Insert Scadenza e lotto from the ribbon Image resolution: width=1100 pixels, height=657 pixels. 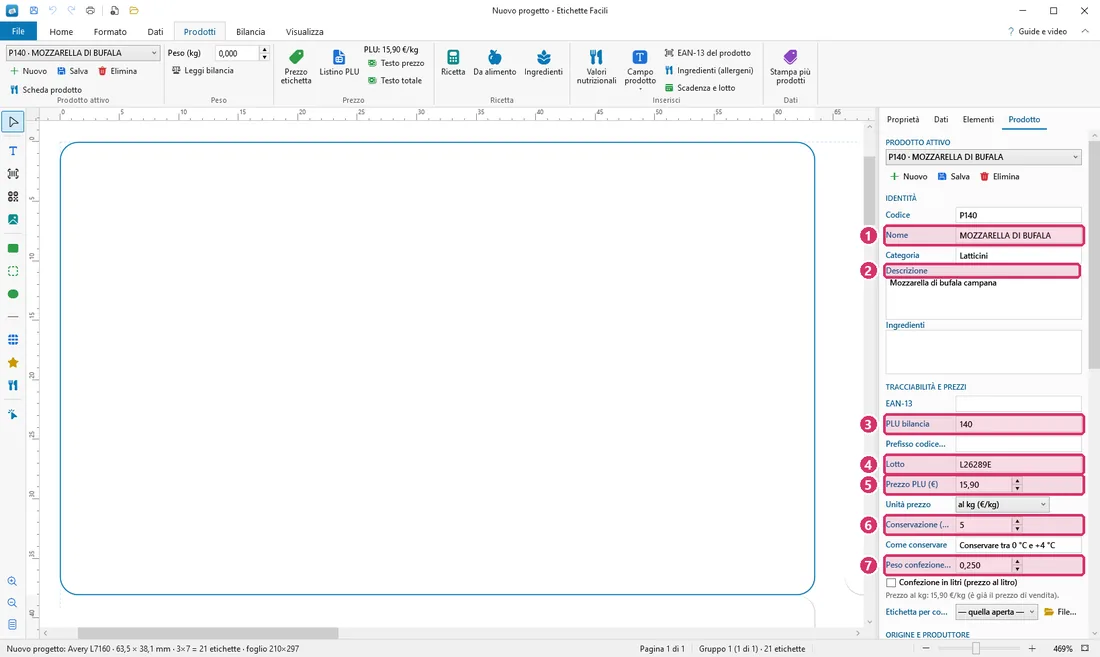pyautogui.click(x=700, y=88)
